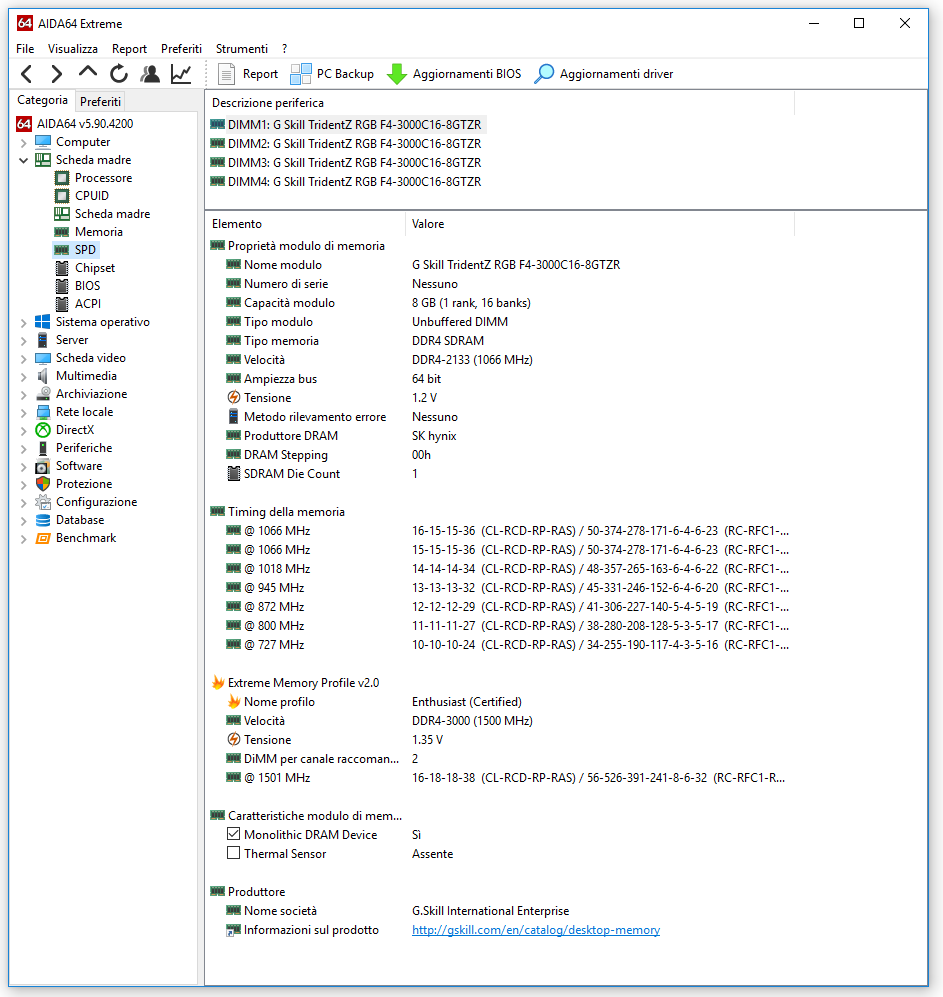This screenshot has height=997, width=943.
Task: Expand the Scheda video node
Action: click(x=24, y=359)
